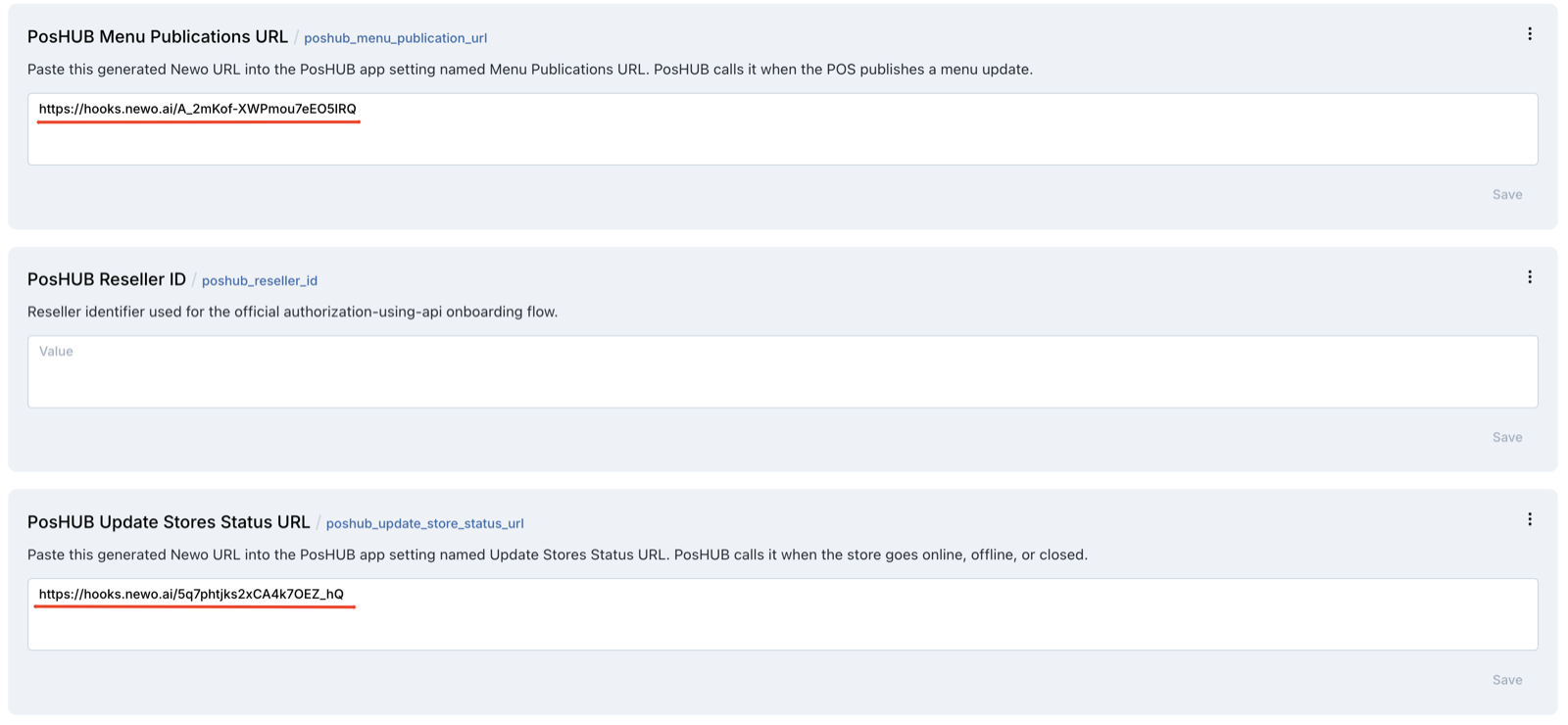Click the PosHUB Reseller ID heading
The width and height of the screenshot is (1568, 725).
coord(107,279)
